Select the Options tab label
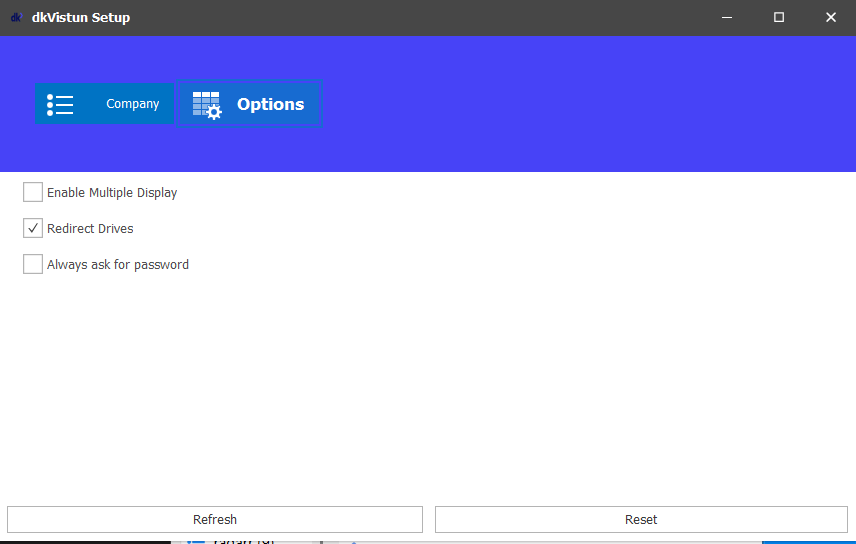 point(270,104)
